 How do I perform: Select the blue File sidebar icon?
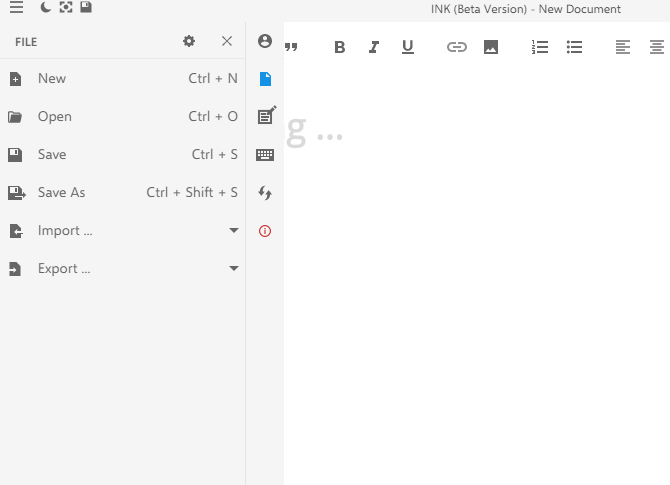point(265,79)
